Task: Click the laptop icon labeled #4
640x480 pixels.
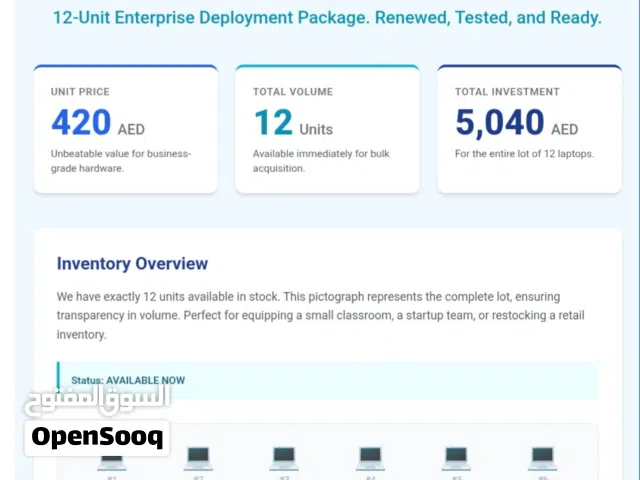Action: [370, 458]
